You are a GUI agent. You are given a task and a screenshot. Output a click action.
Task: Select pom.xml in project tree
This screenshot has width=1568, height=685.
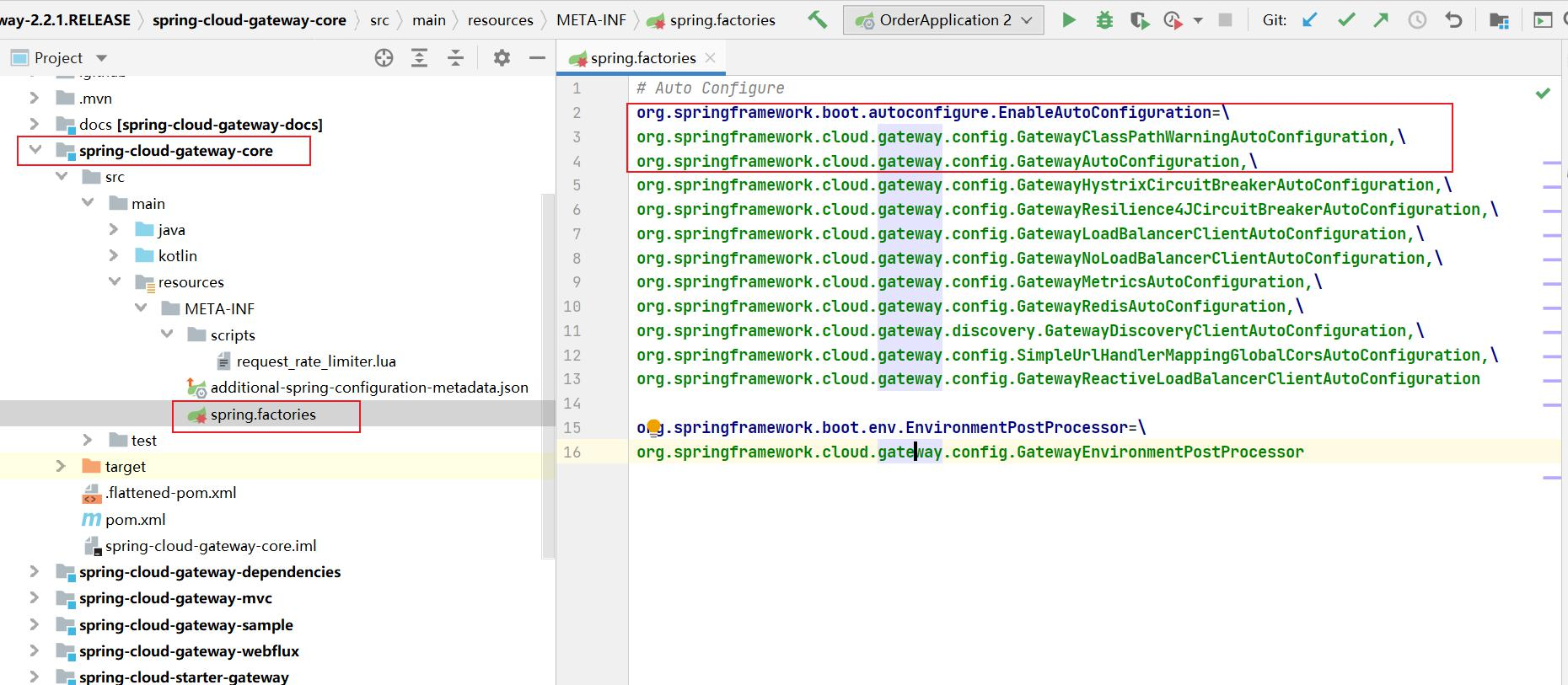coord(135,519)
